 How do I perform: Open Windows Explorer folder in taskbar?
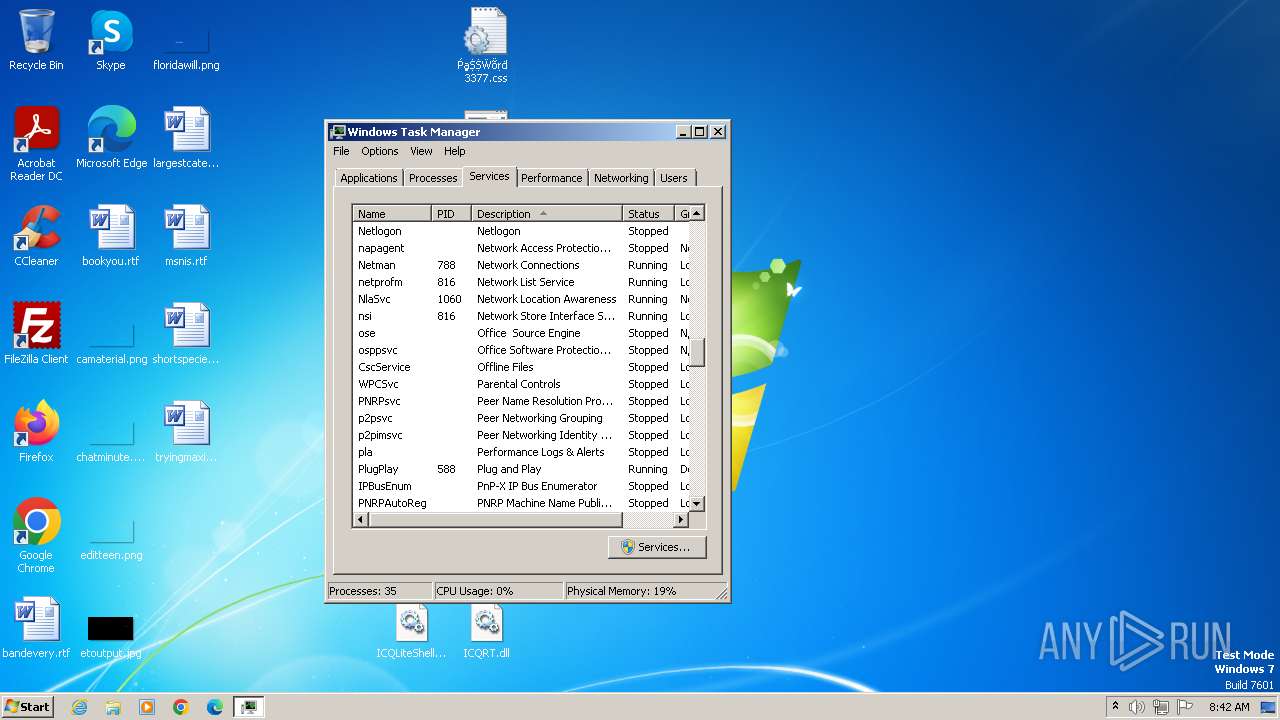113,707
